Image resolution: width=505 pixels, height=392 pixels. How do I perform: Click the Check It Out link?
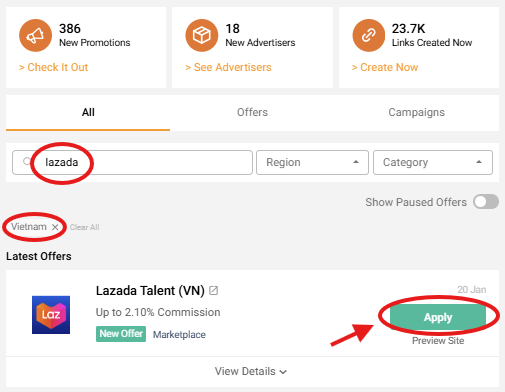[54, 67]
